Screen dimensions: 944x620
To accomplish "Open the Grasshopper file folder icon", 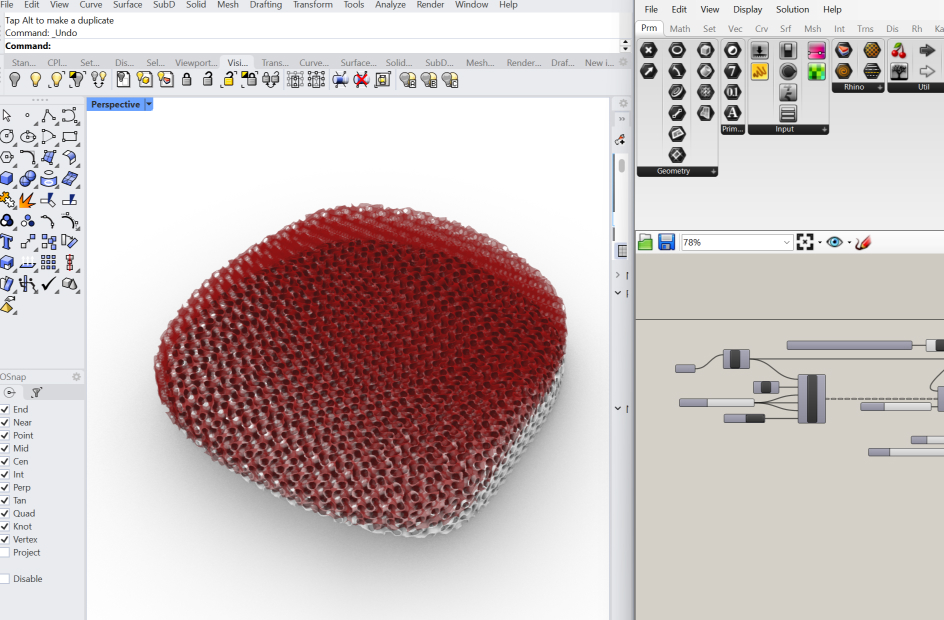I will pos(646,242).
